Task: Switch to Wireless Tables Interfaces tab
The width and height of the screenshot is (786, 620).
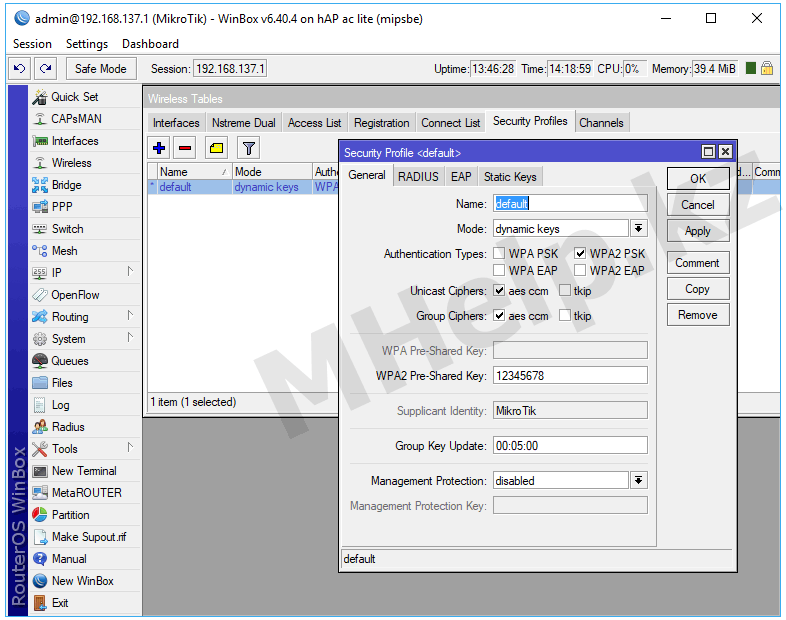Action: coord(176,123)
